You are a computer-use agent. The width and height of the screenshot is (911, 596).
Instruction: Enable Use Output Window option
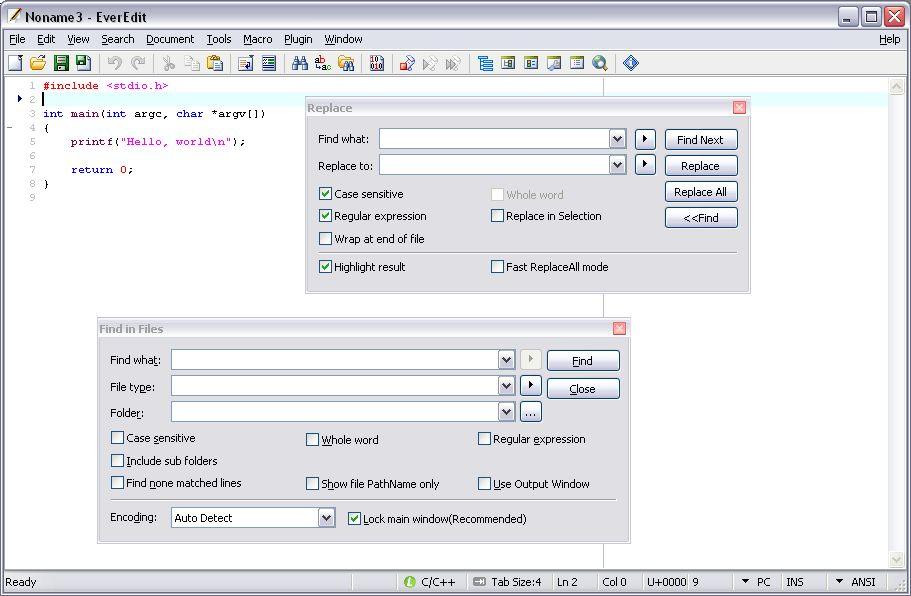coord(485,483)
